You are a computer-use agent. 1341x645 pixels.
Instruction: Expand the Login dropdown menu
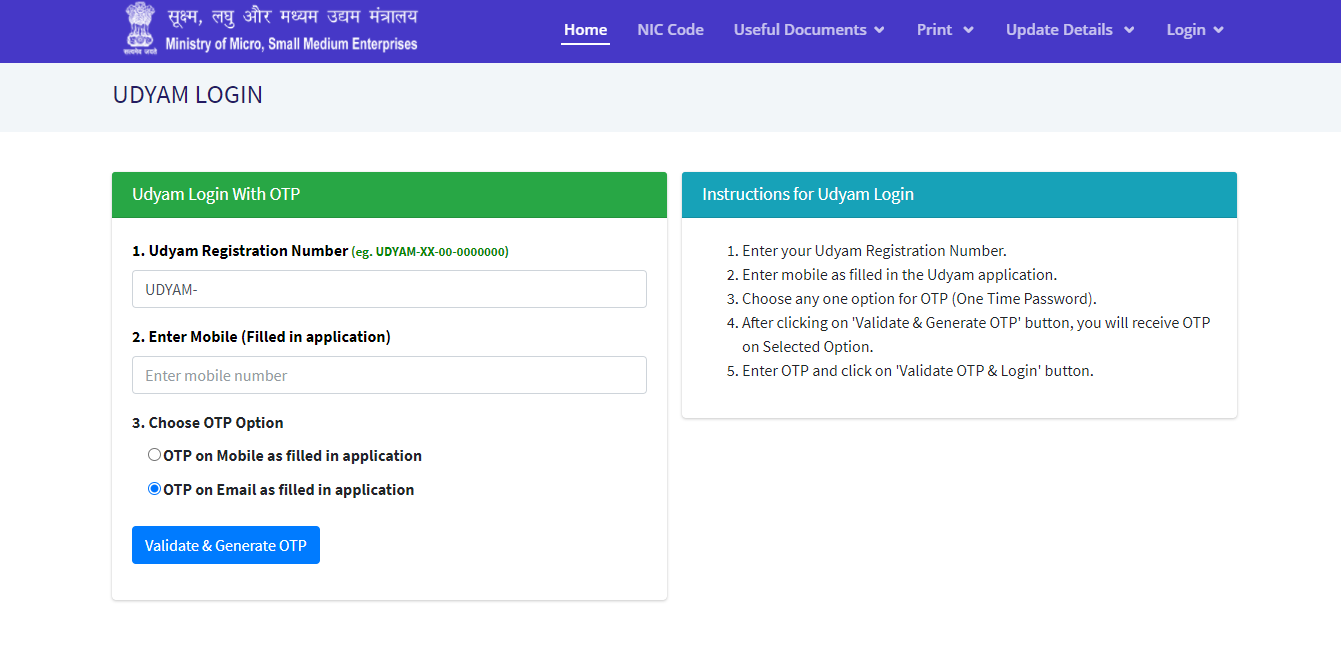[1195, 30]
